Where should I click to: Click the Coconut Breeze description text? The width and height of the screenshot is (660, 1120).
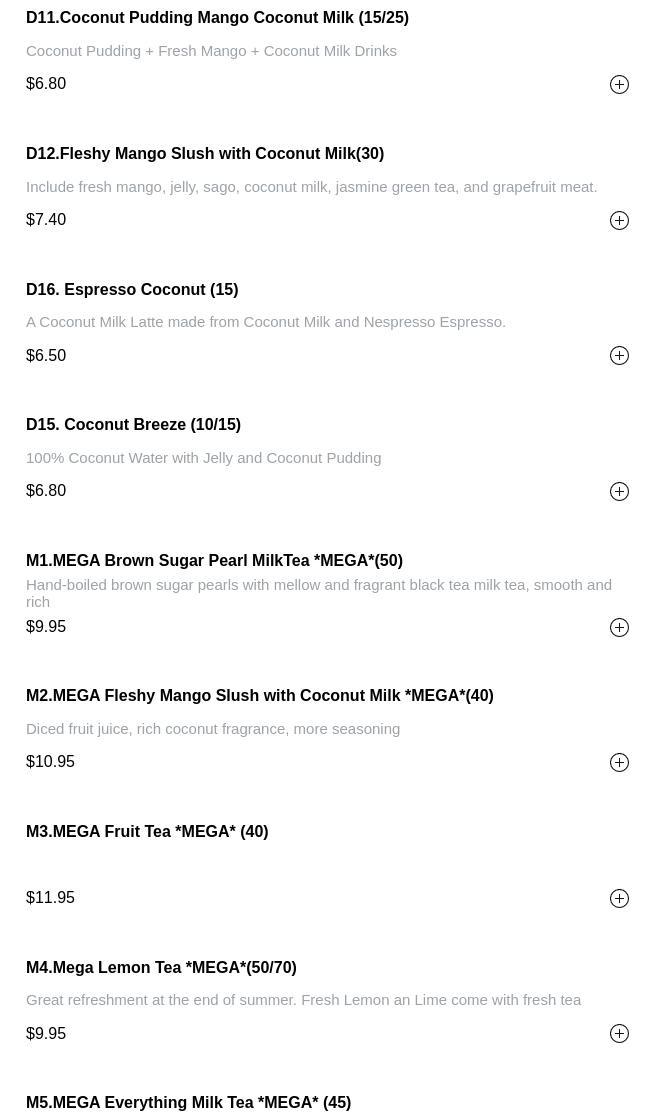click(x=203, y=458)
